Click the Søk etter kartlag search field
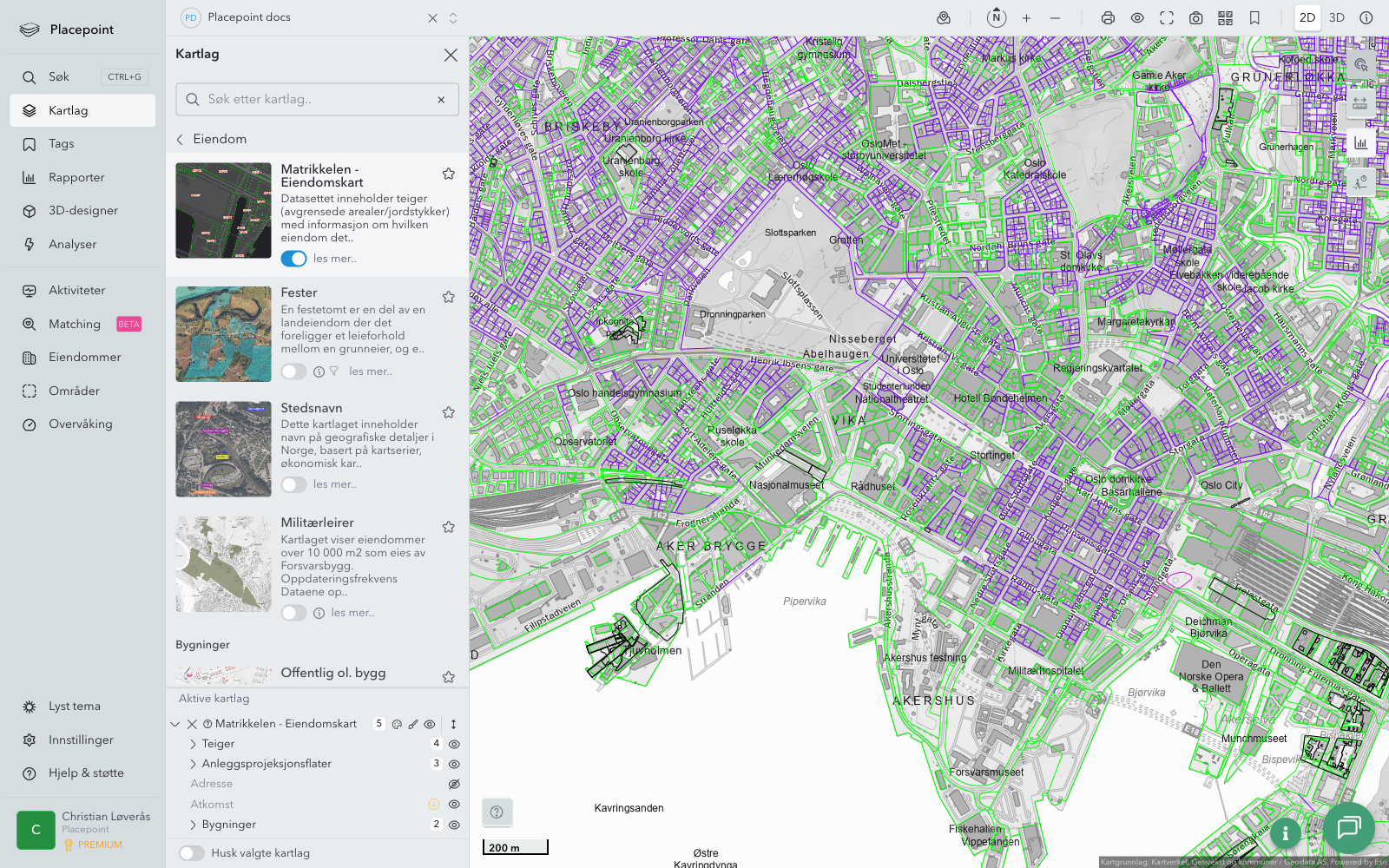 pyautogui.click(x=317, y=100)
